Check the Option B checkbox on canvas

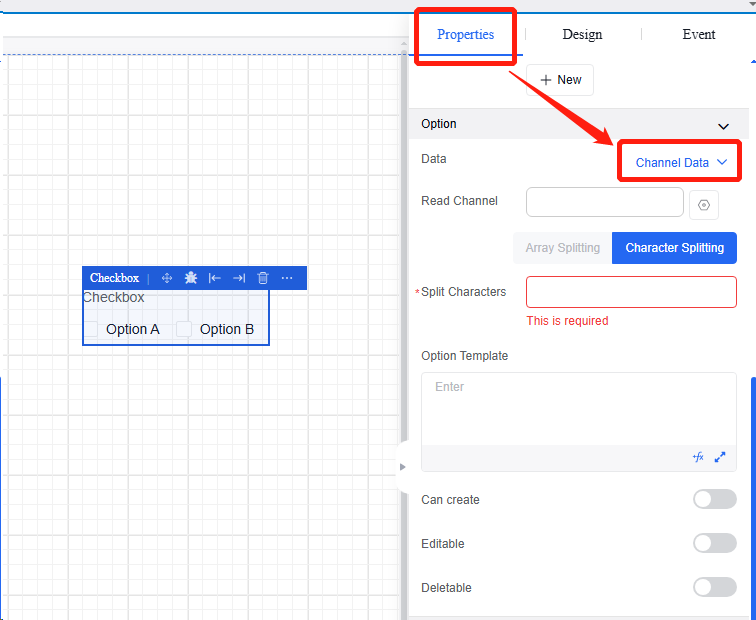point(184,329)
